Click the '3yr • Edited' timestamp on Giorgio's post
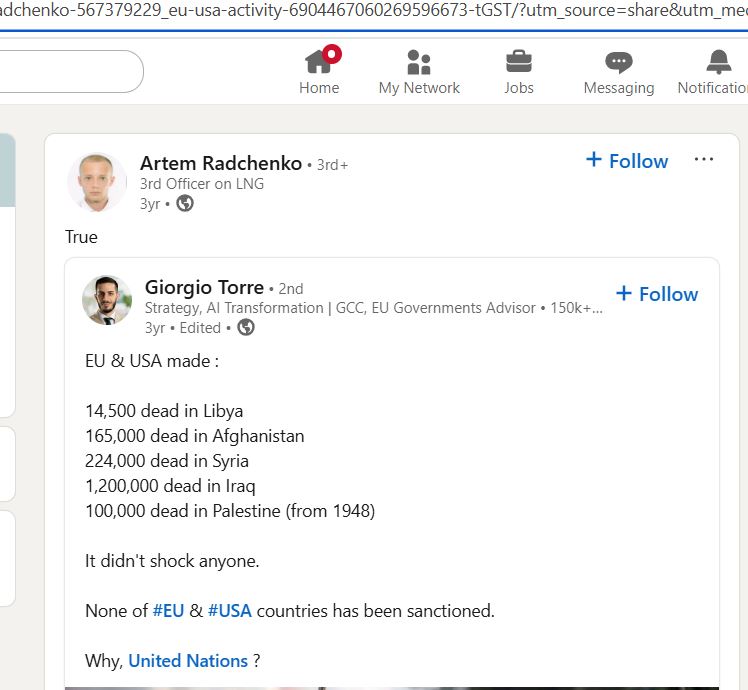Screen dimensions: 748x690 183,328
